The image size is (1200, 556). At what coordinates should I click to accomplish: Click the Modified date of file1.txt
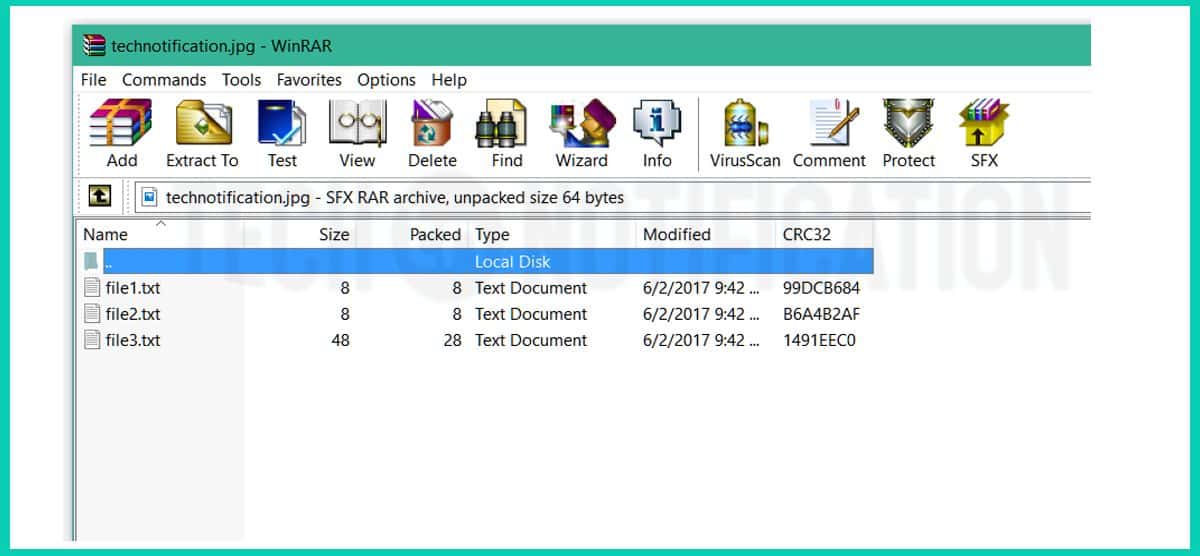point(701,288)
